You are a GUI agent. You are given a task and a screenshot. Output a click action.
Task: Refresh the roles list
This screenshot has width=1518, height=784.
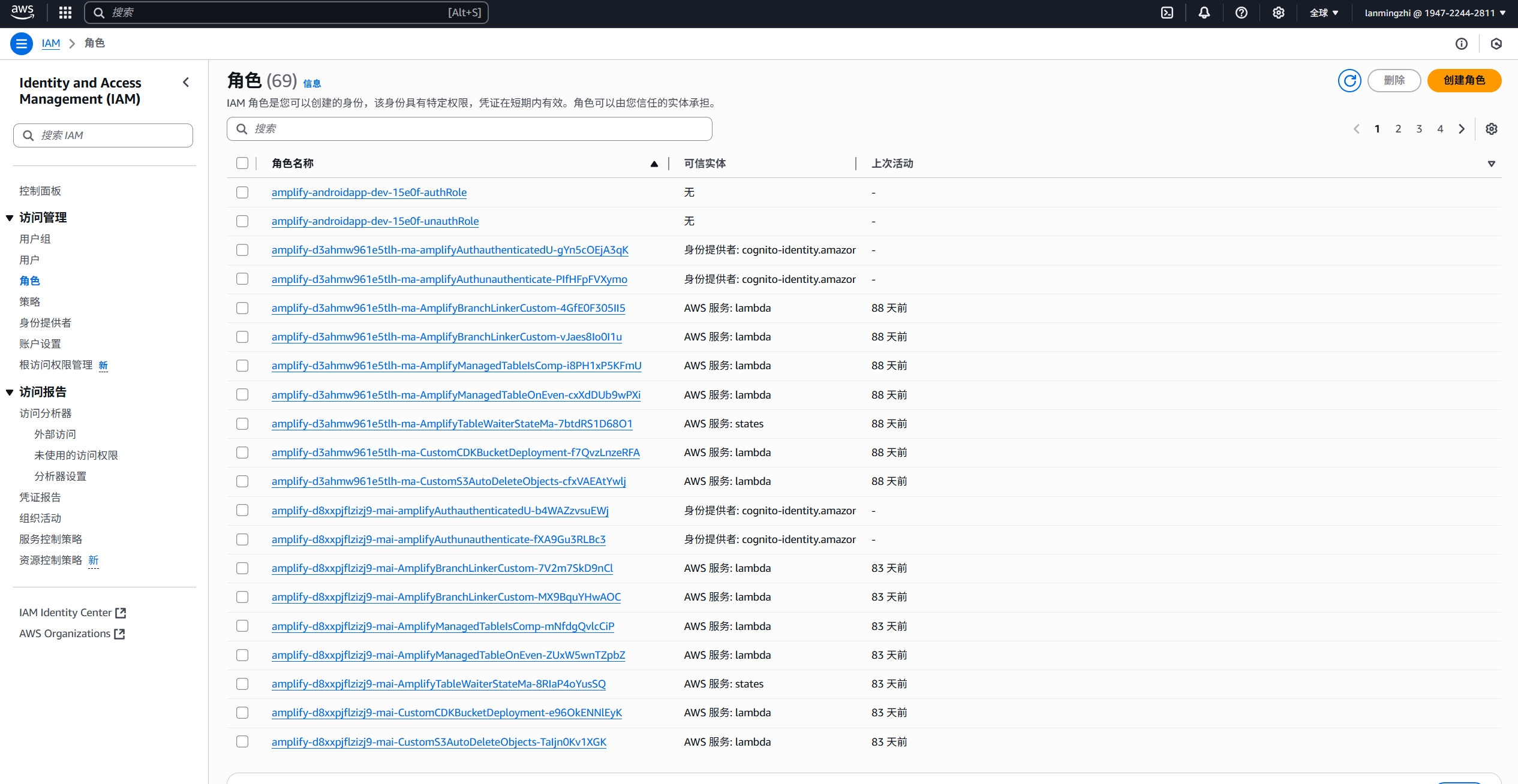tap(1349, 80)
